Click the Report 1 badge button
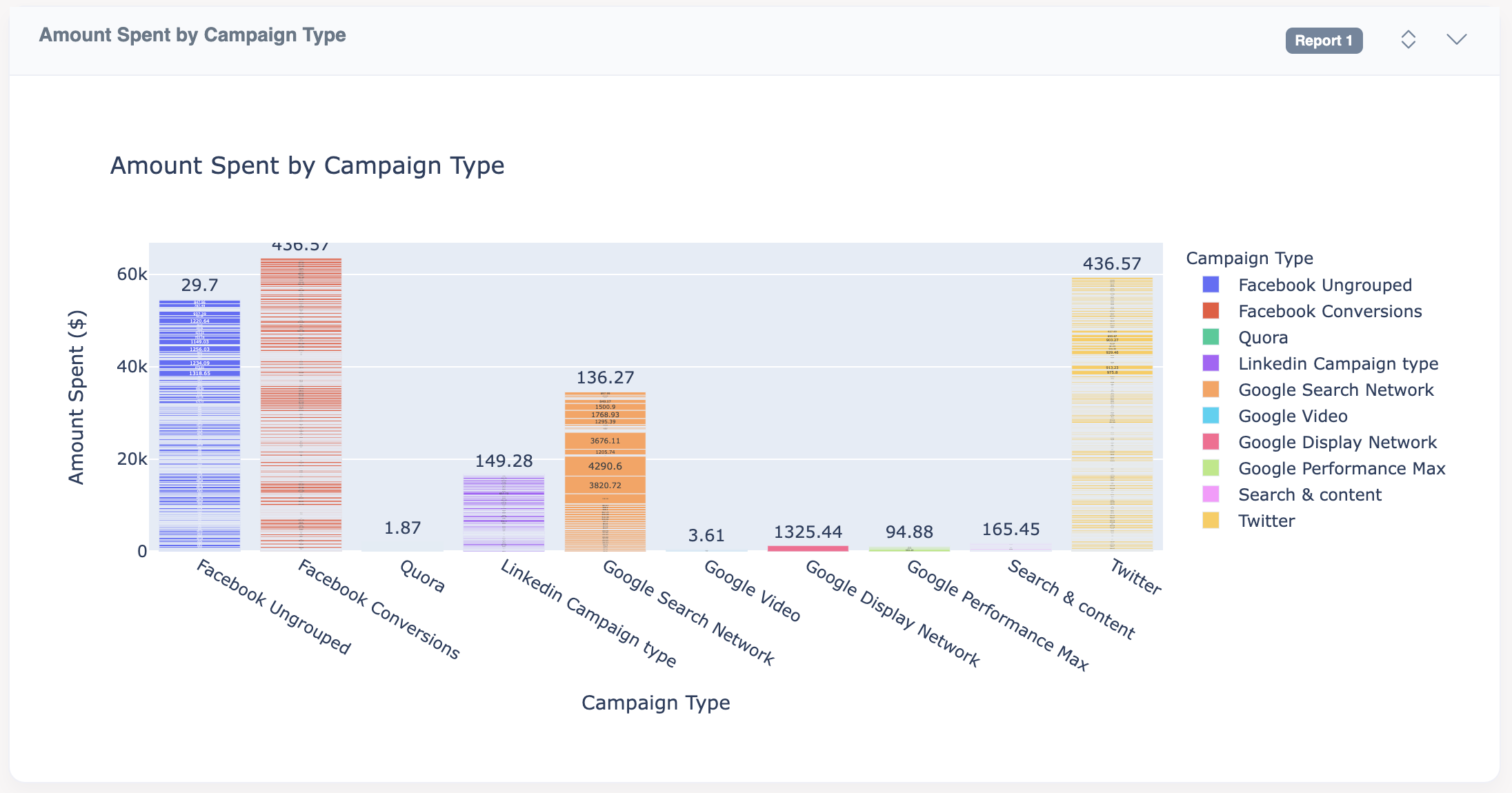The image size is (1512, 793). pos(1324,41)
